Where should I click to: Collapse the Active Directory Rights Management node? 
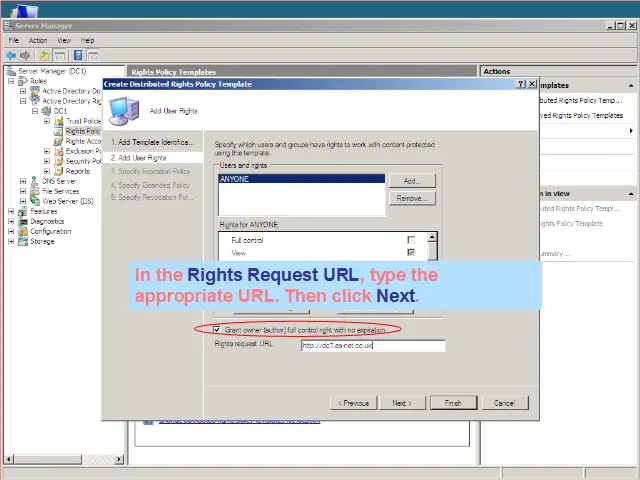23,101
